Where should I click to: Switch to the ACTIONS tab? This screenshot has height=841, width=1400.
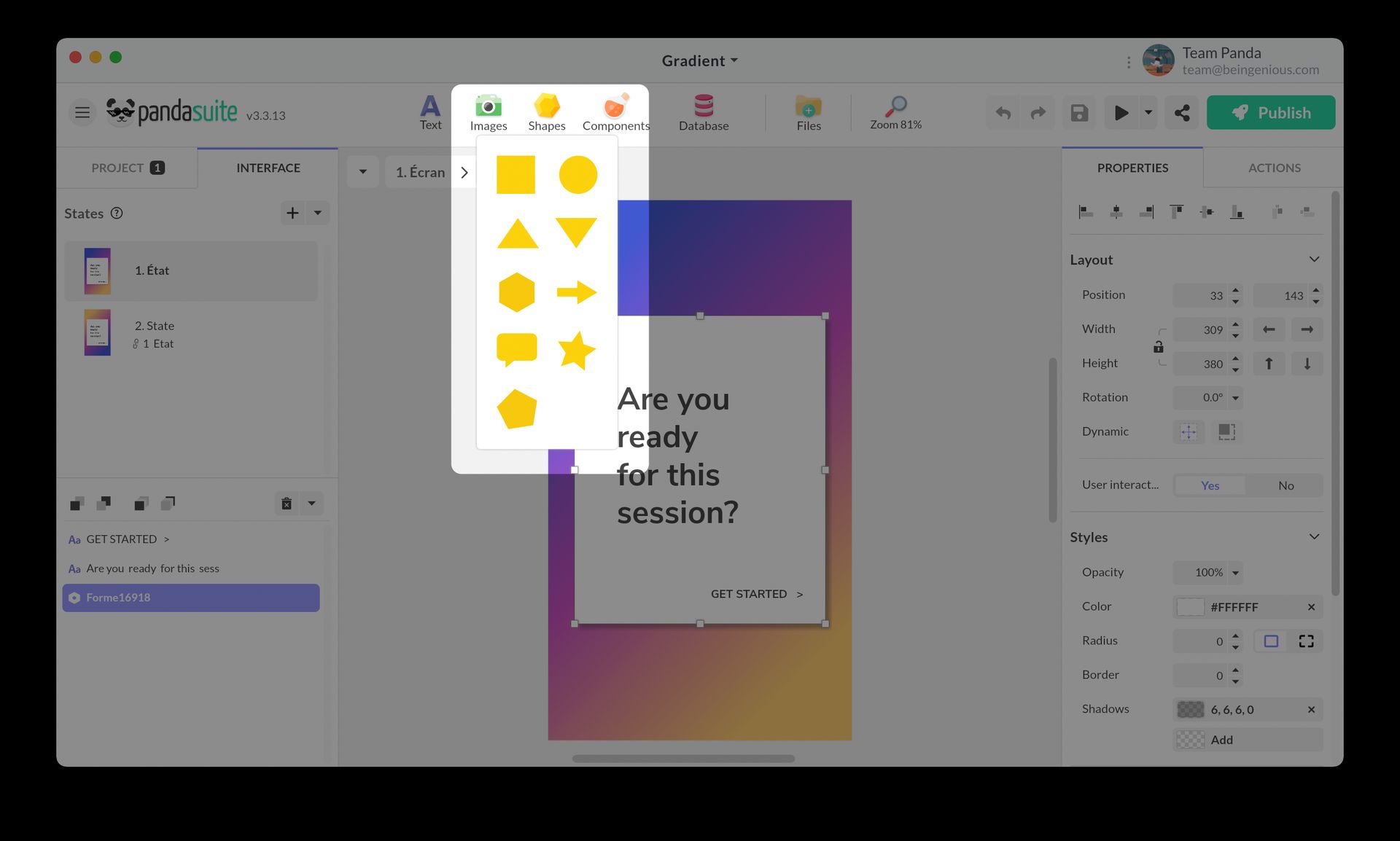point(1274,168)
